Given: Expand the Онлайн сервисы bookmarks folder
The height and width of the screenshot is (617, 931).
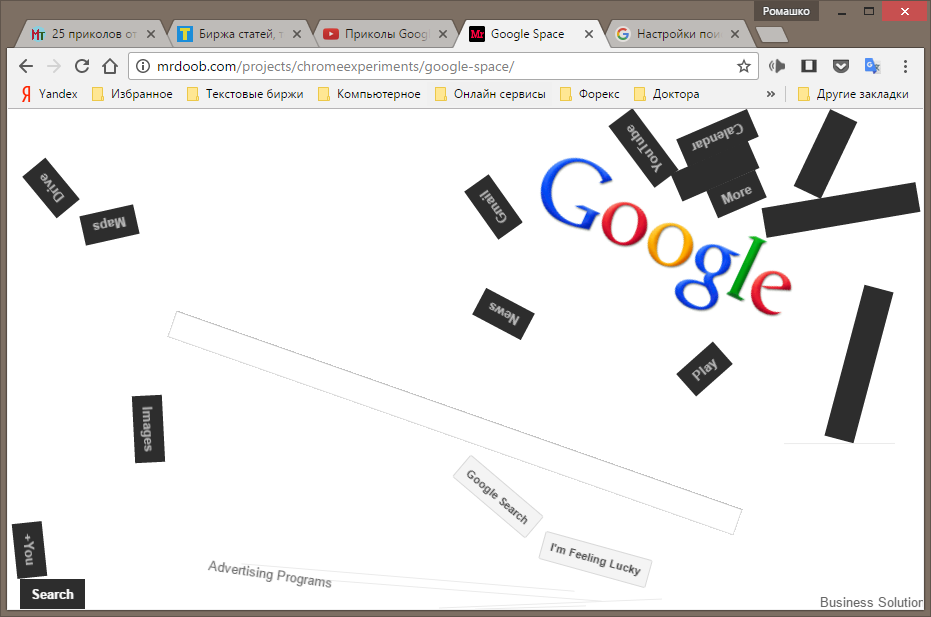Looking at the screenshot, I should [490, 94].
